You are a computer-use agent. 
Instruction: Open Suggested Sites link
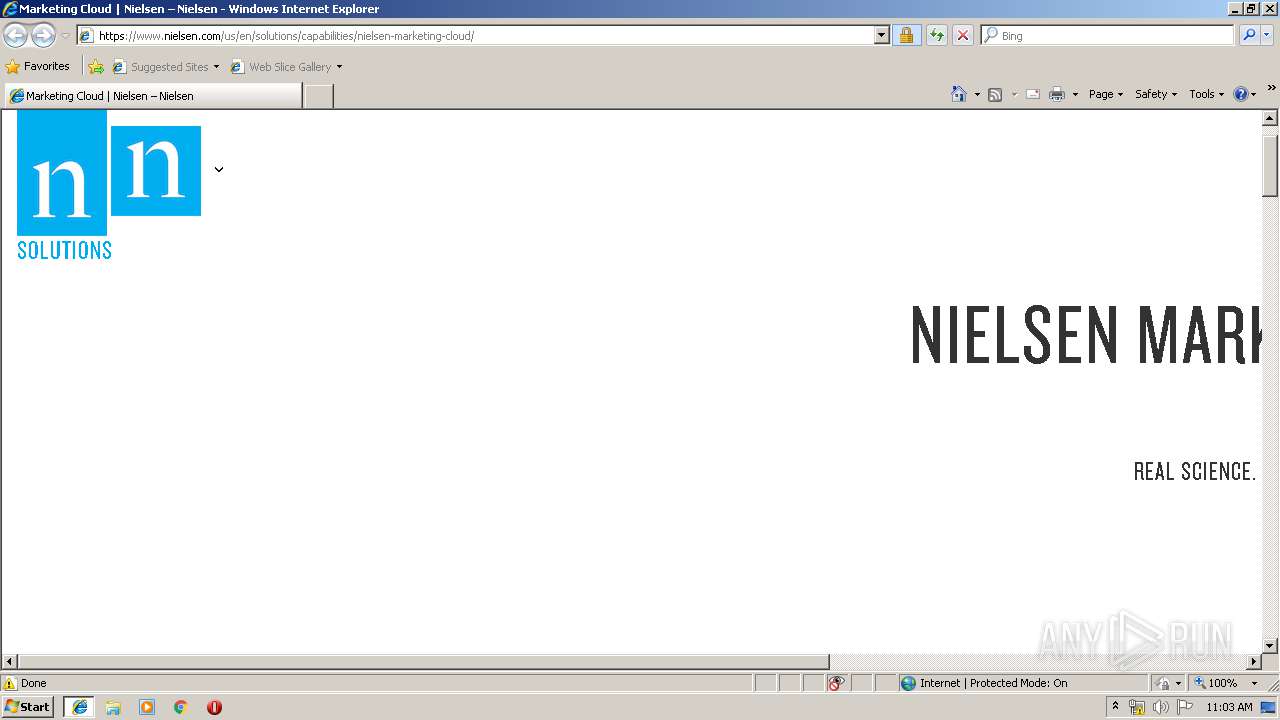pyautogui.click(x=165, y=67)
